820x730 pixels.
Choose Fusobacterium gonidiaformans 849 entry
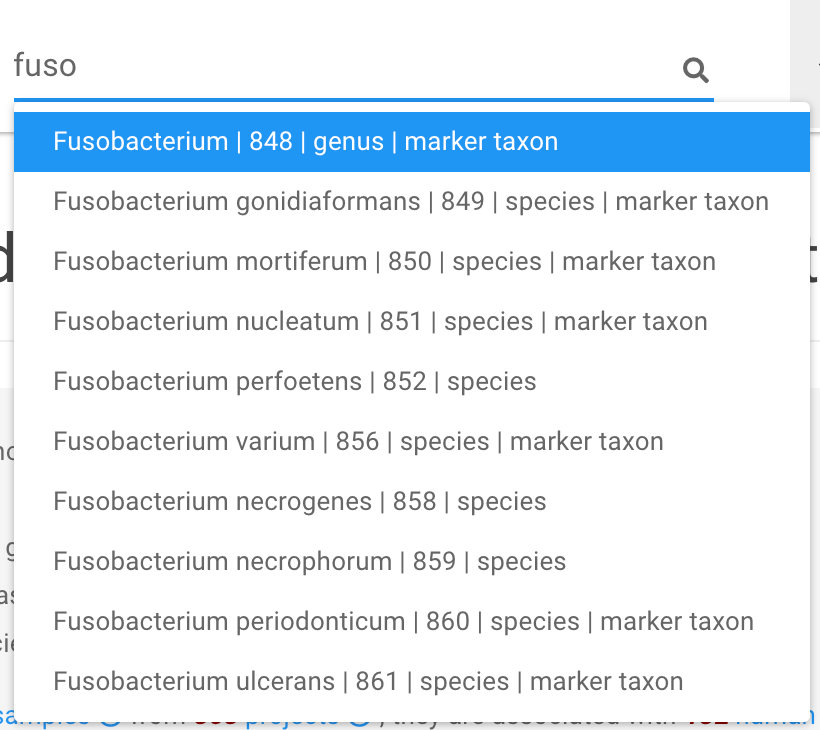coord(412,202)
